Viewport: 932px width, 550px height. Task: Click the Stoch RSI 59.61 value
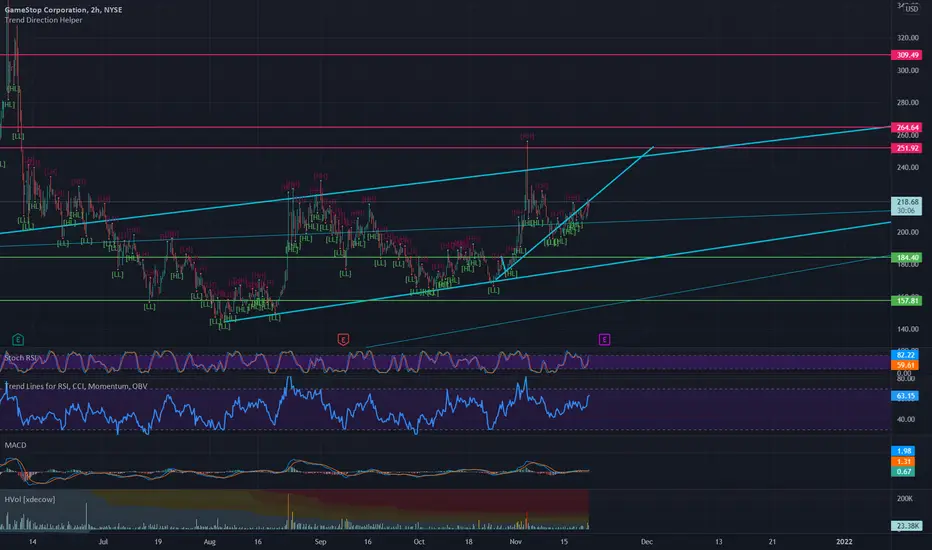point(905,365)
